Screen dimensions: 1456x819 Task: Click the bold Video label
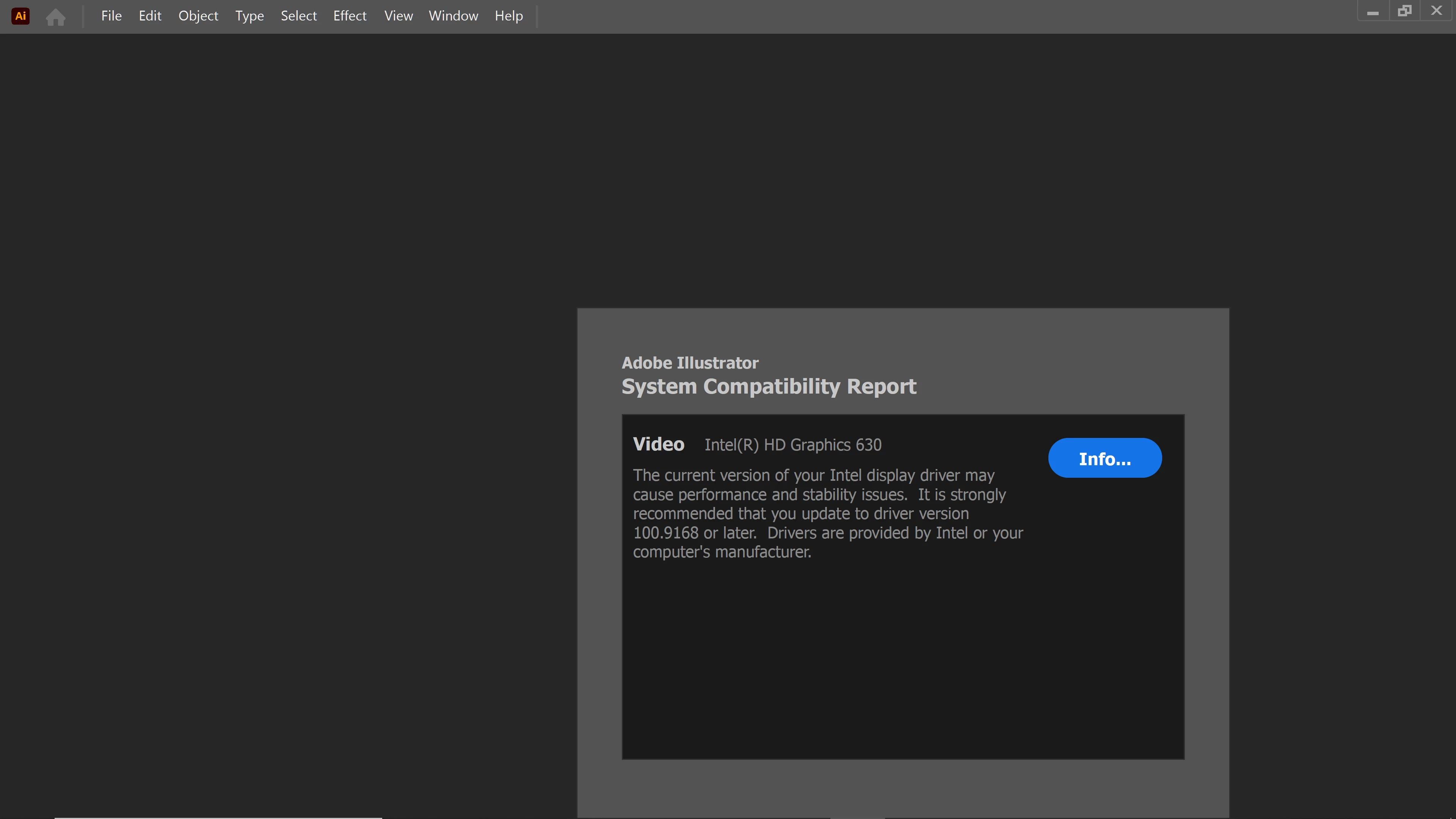click(x=659, y=444)
